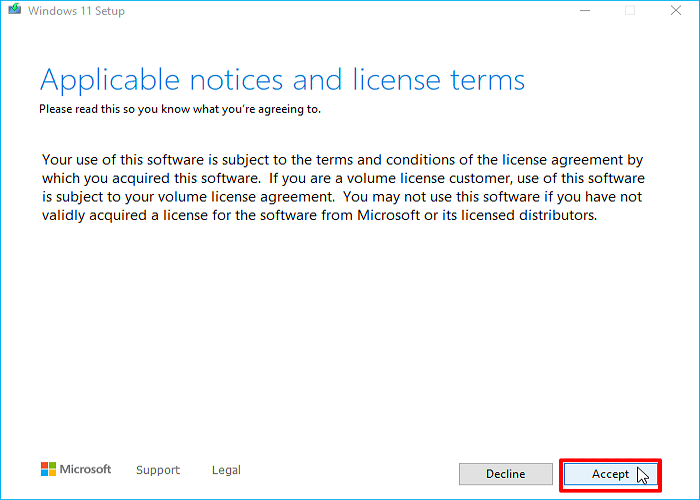
Task: Click the Microsoft wordmark beside the logo
Action: click(x=86, y=469)
